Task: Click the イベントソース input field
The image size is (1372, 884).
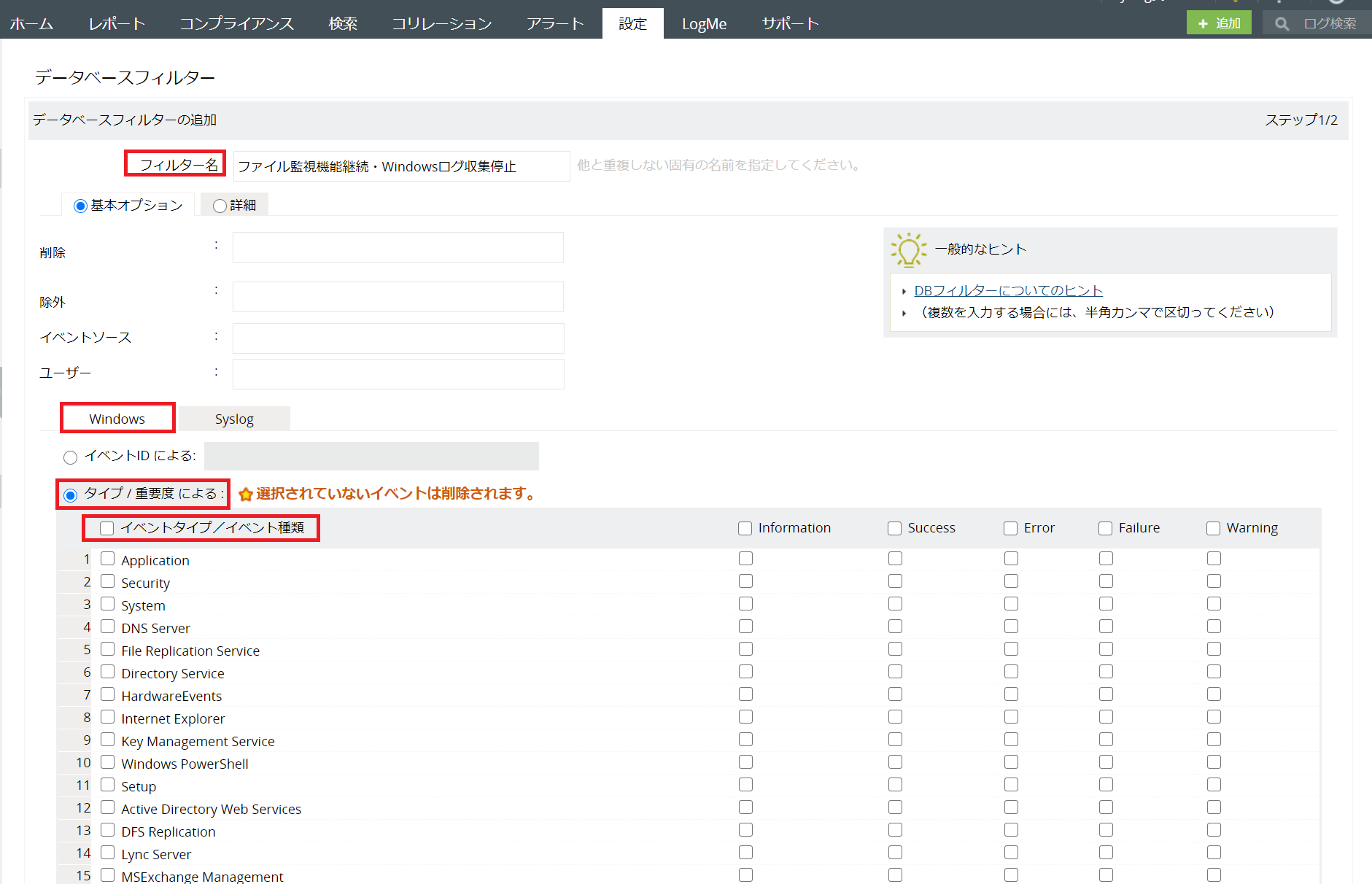Action: [x=398, y=338]
